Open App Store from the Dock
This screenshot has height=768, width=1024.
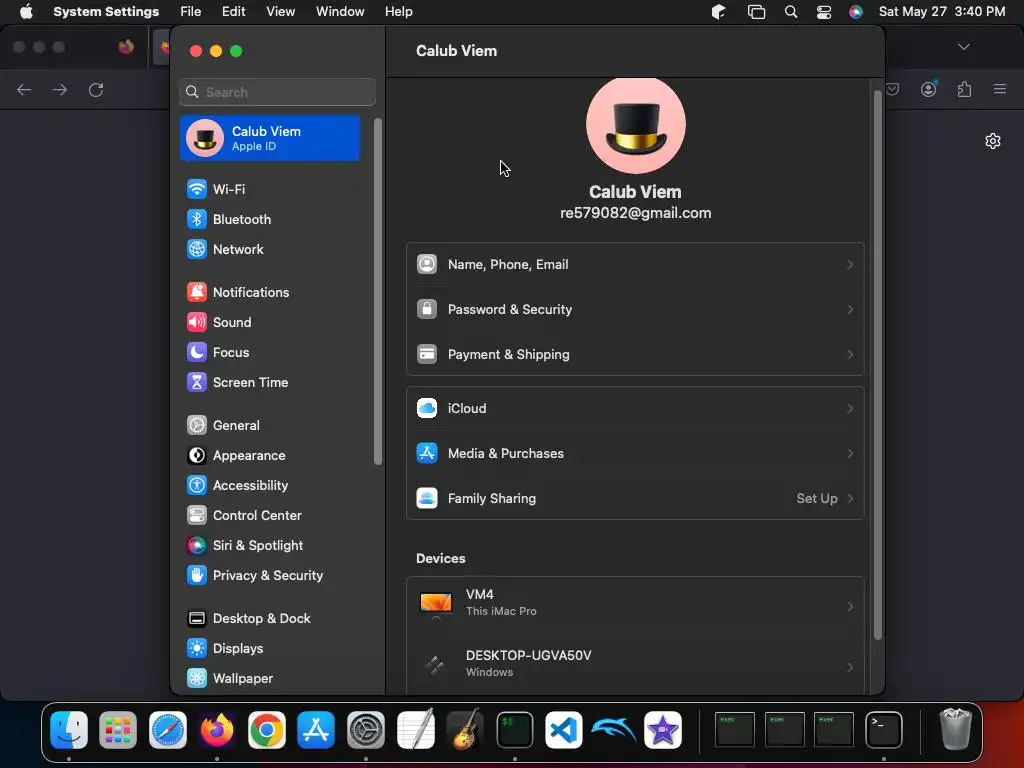pos(316,730)
